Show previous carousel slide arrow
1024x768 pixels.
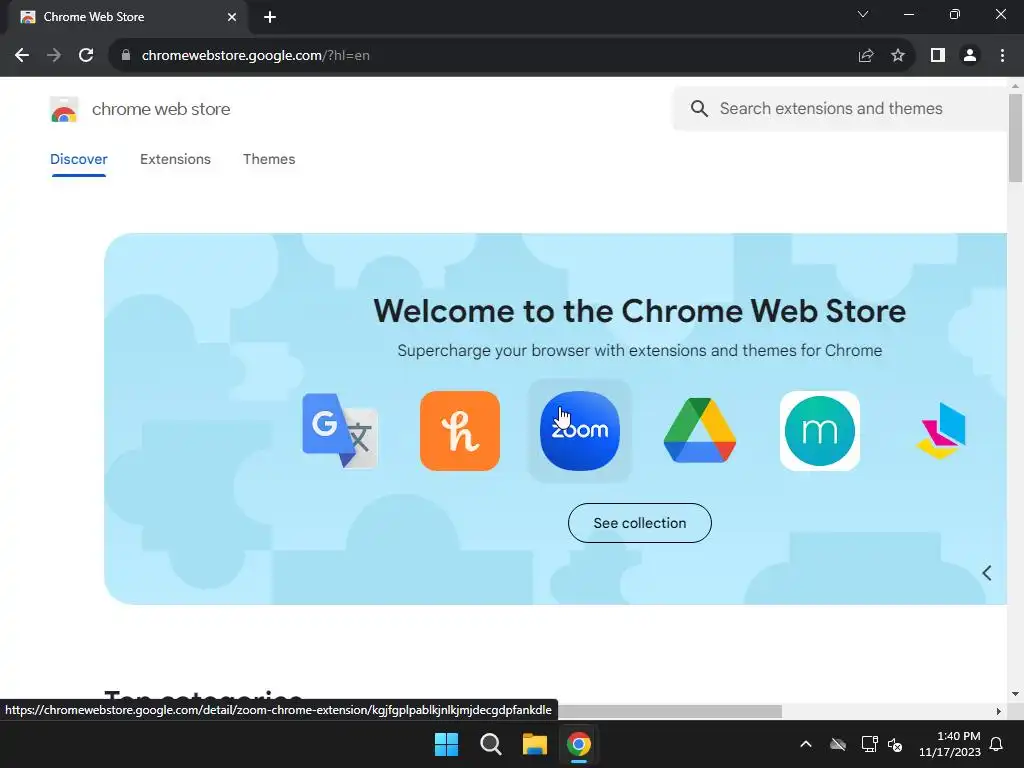tap(987, 573)
